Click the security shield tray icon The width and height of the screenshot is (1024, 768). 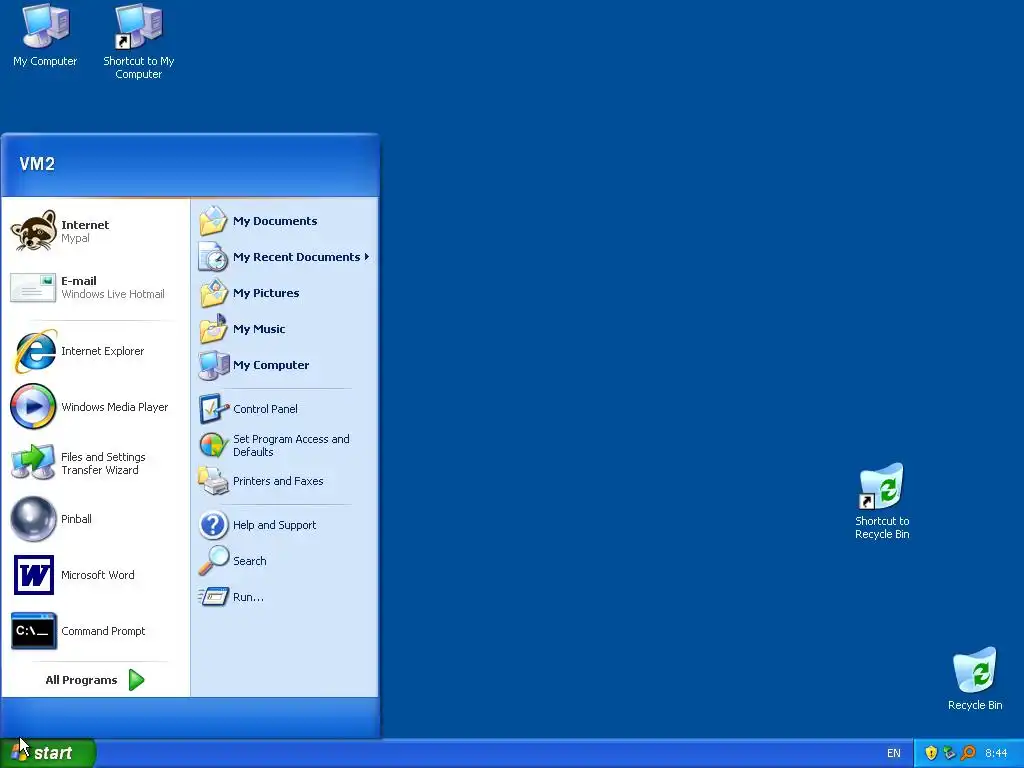pyautogui.click(x=931, y=753)
